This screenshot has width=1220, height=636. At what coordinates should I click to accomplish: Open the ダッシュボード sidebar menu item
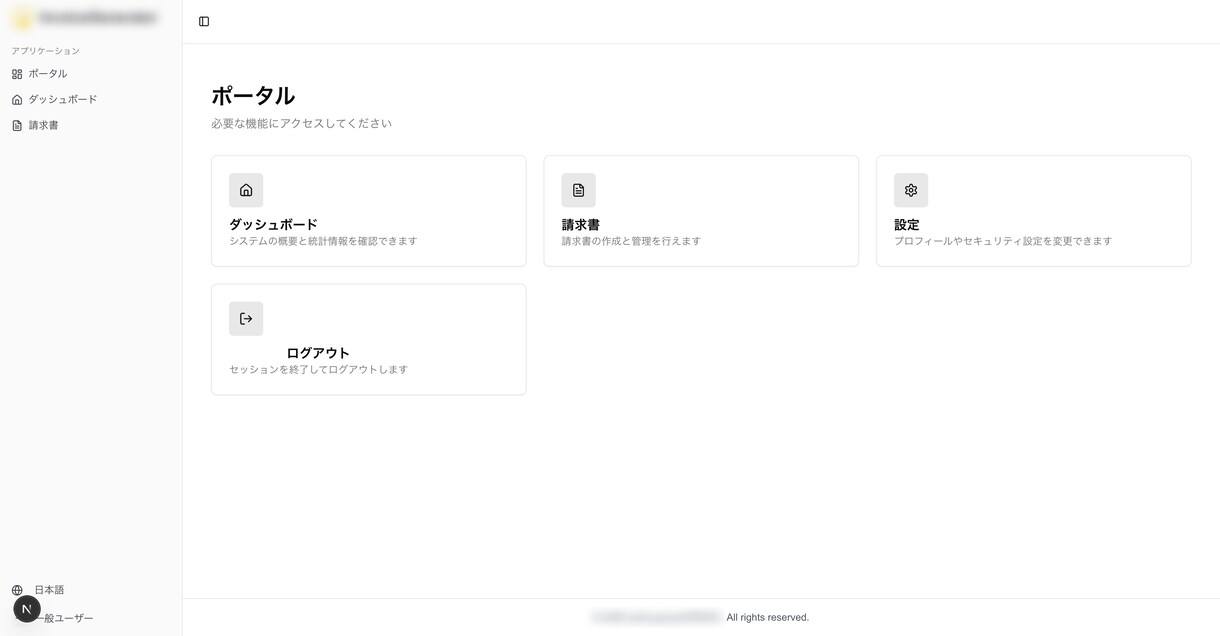91,100
